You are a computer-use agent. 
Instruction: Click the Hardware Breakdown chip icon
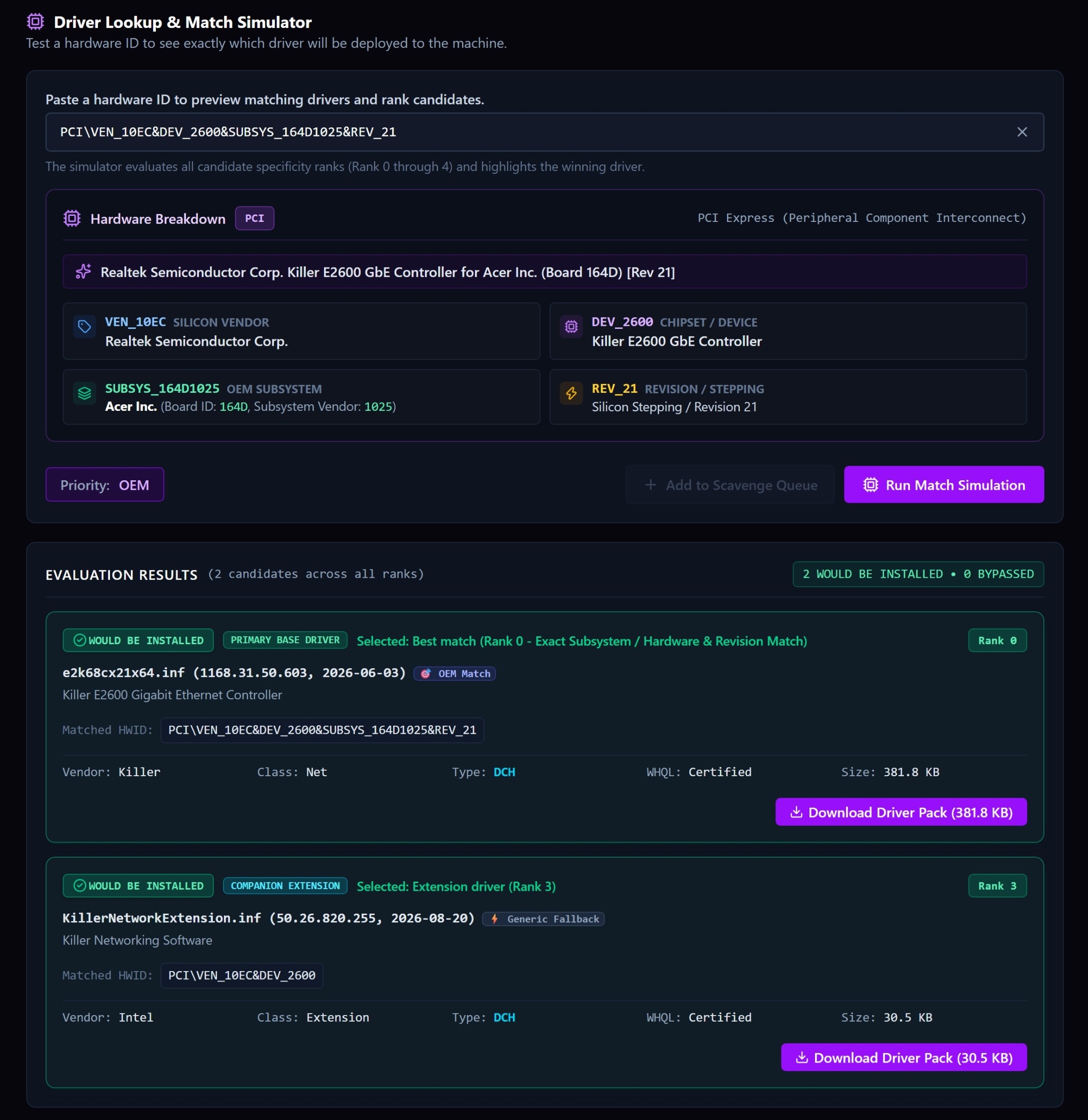coord(72,218)
